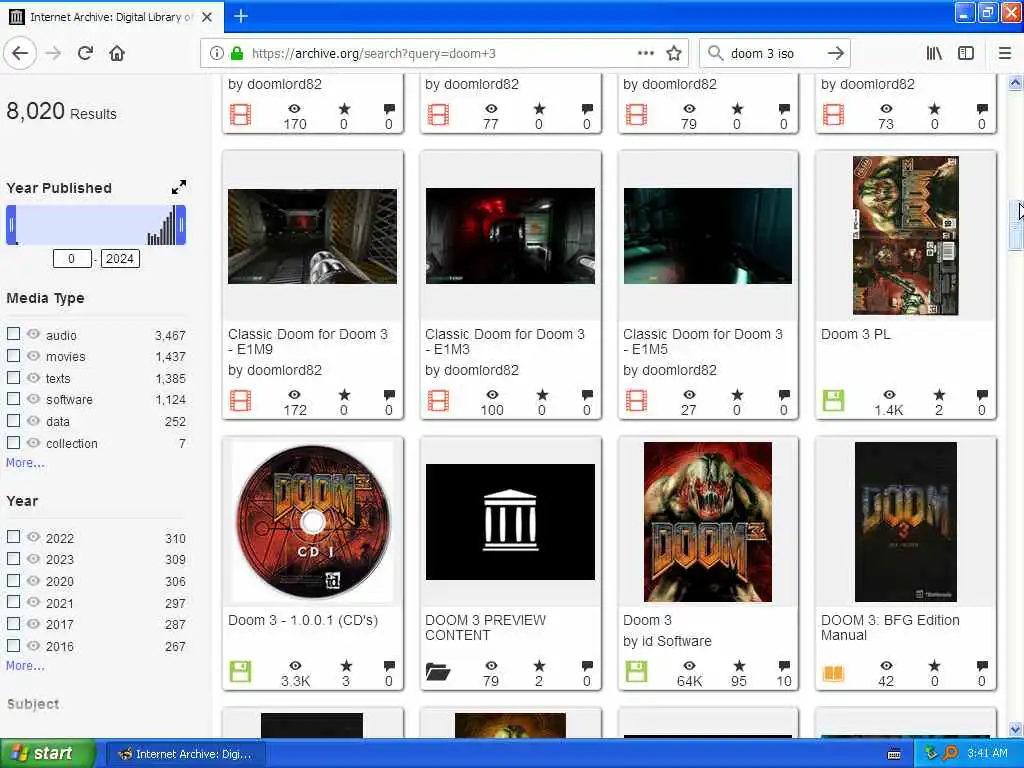Check the software media type checkbox
The image size is (1024, 768).
(13, 398)
